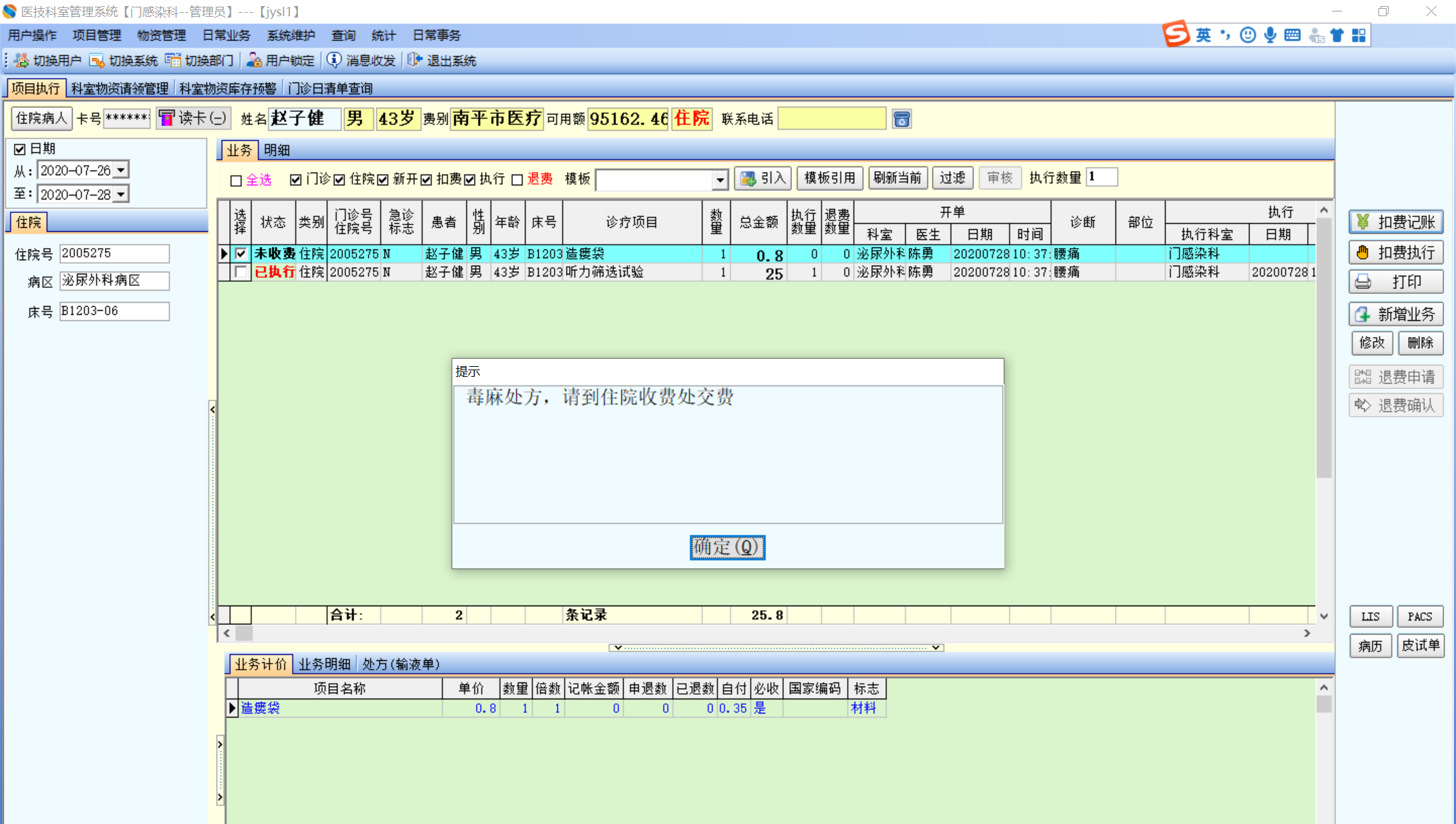1456x824 pixels.
Task: Click the 扣费记账 button
Action: coord(1395,222)
